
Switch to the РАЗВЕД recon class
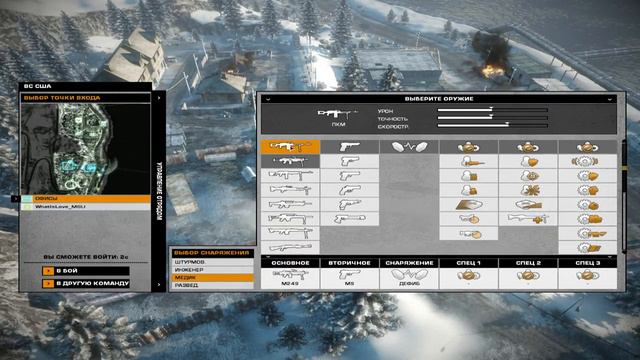212,285
